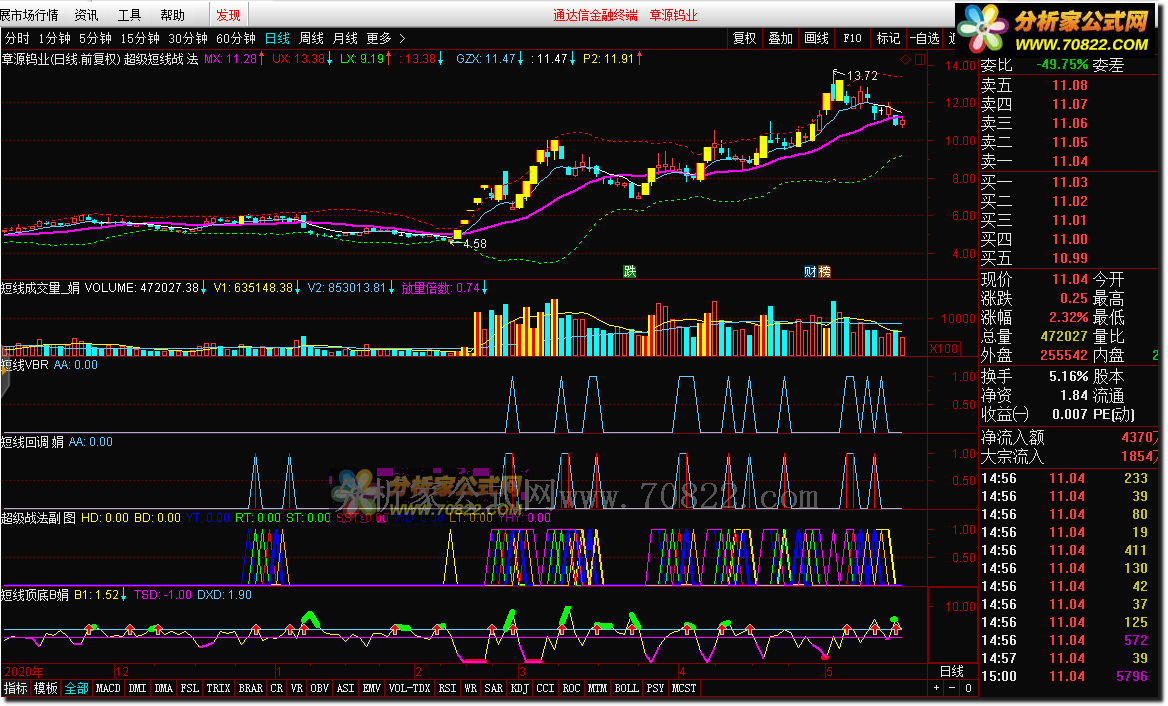Select the WR indicator tab
Image resolution: width=1168 pixels, height=706 pixels.
471,688
